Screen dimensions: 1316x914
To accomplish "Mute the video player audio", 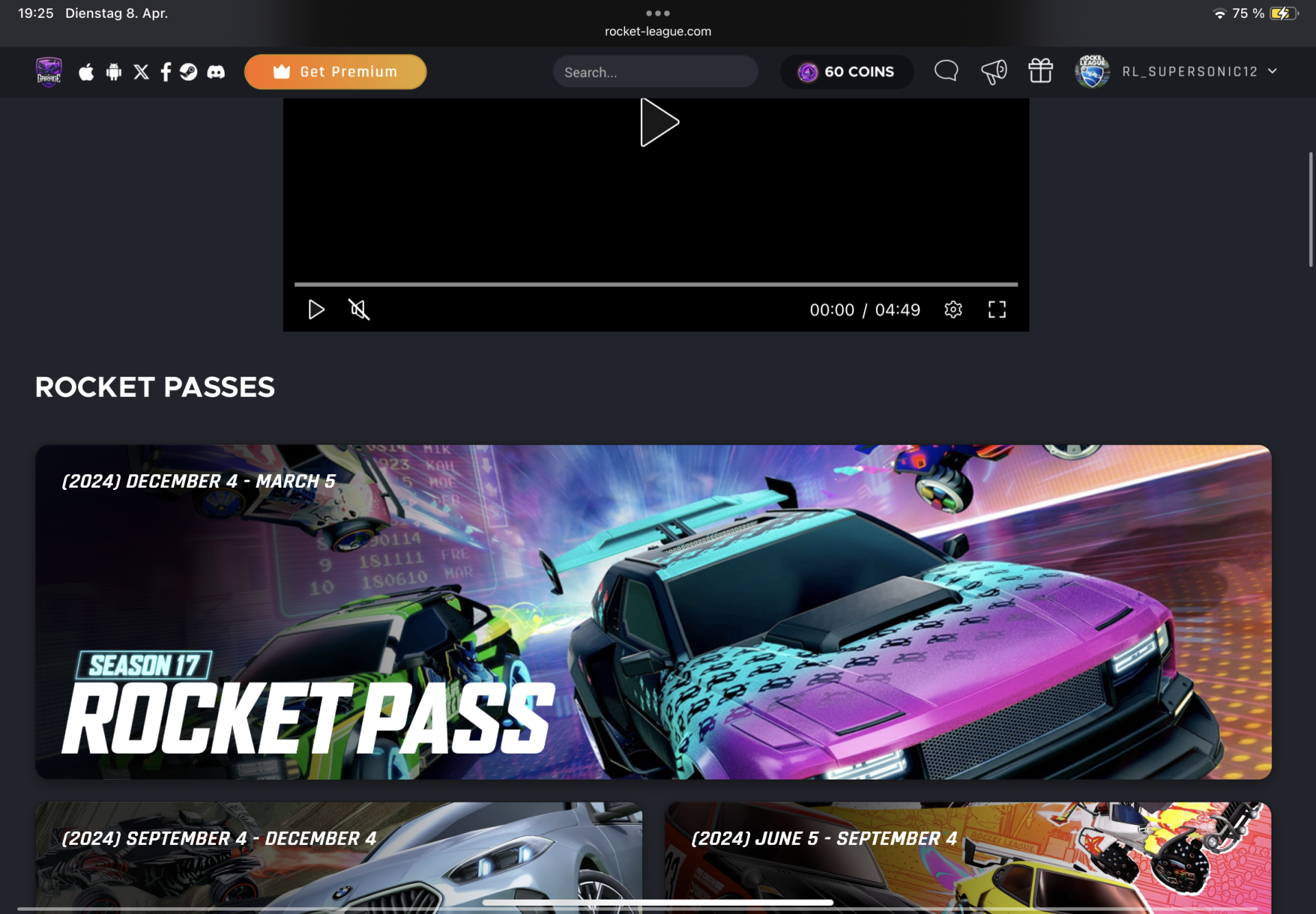I will click(359, 310).
